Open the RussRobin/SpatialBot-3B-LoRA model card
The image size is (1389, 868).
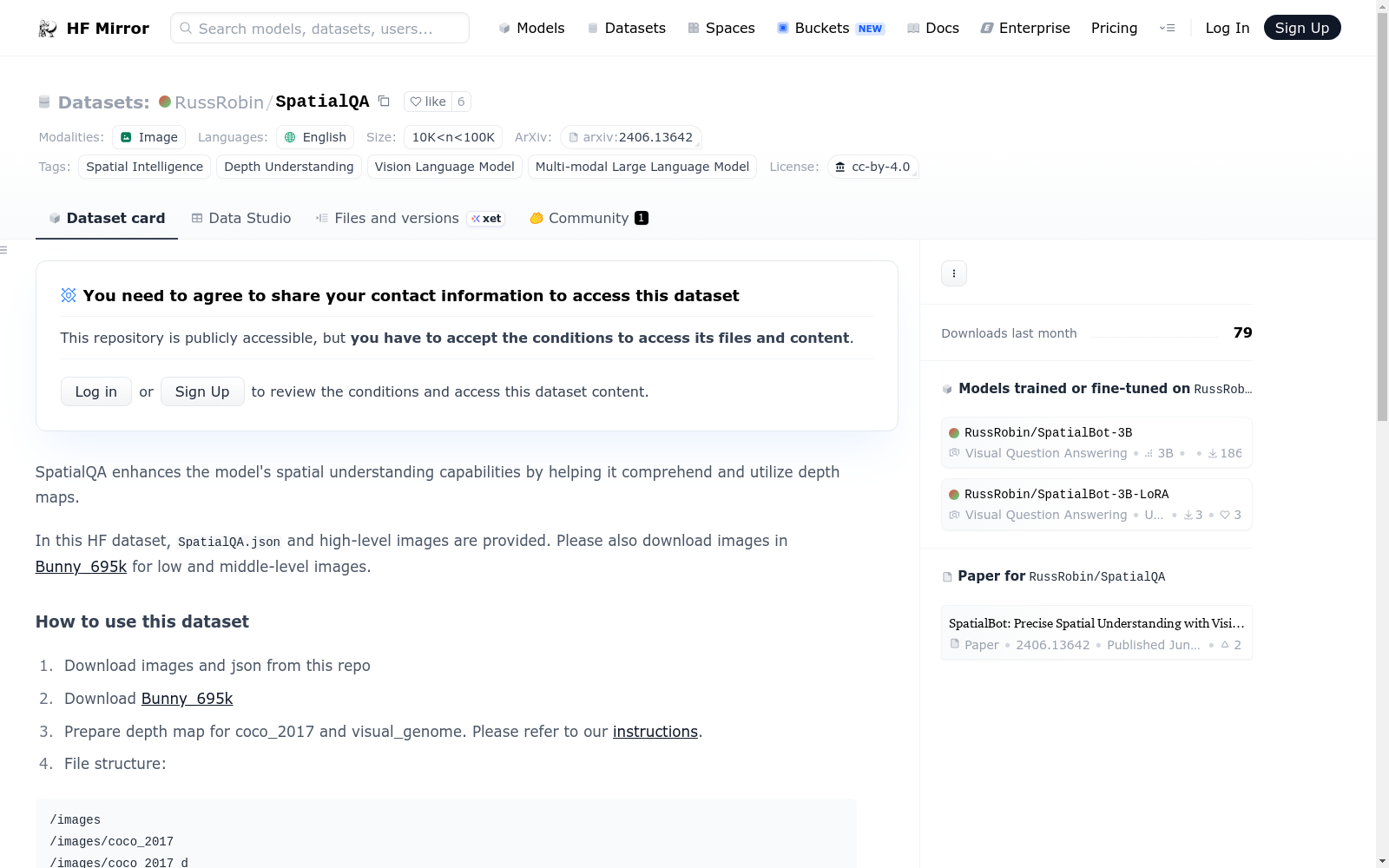pyautogui.click(x=1096, y=504)
